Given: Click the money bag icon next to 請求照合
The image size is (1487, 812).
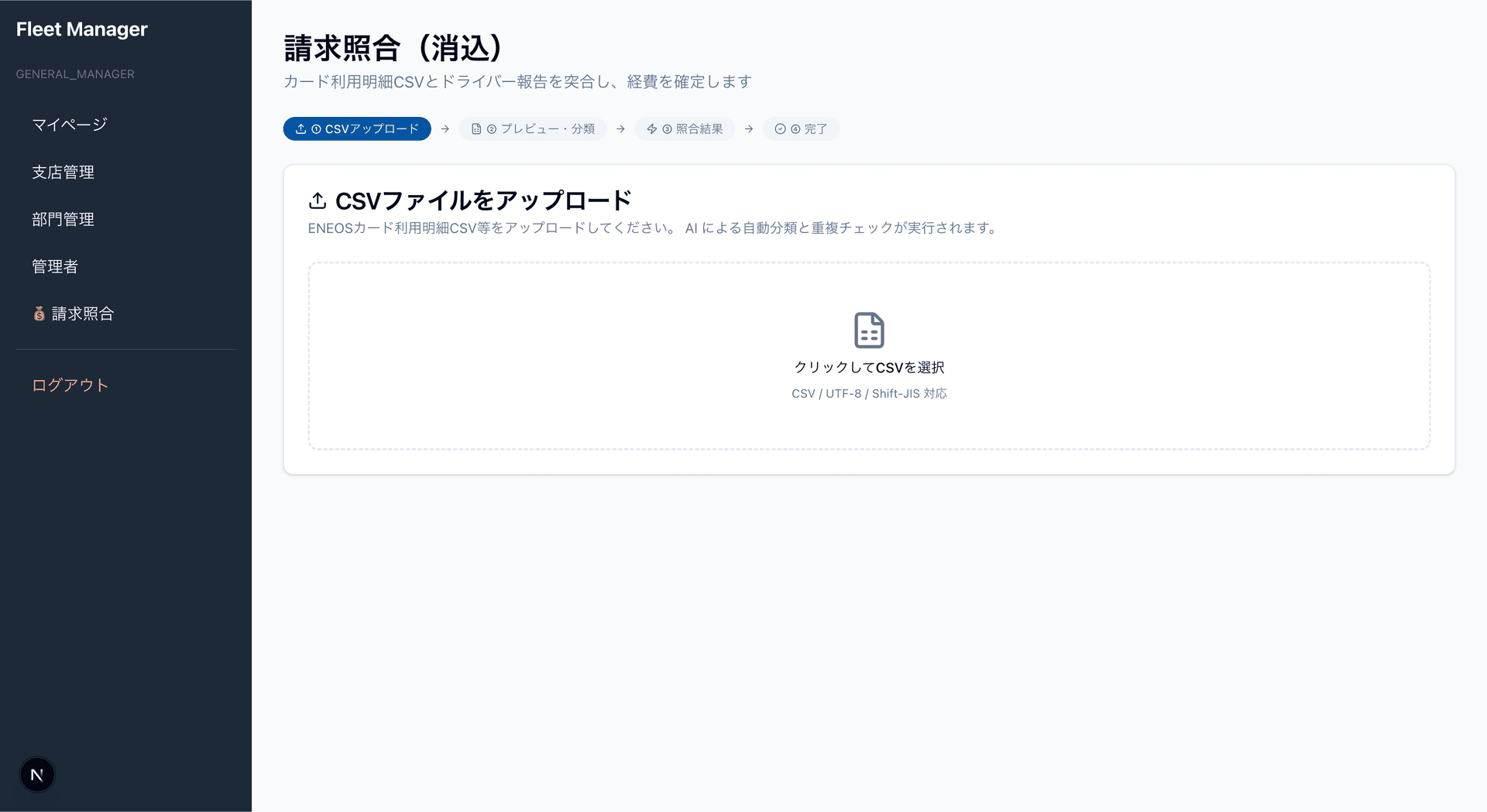Looking at the screenshot, I should (38, 313).
